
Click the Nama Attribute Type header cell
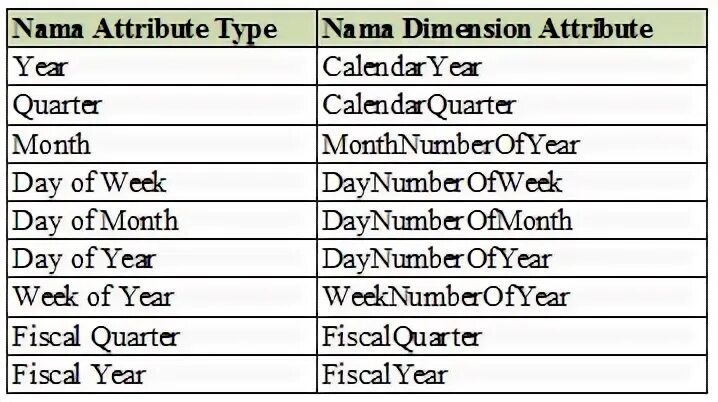(x=162, y=28)
